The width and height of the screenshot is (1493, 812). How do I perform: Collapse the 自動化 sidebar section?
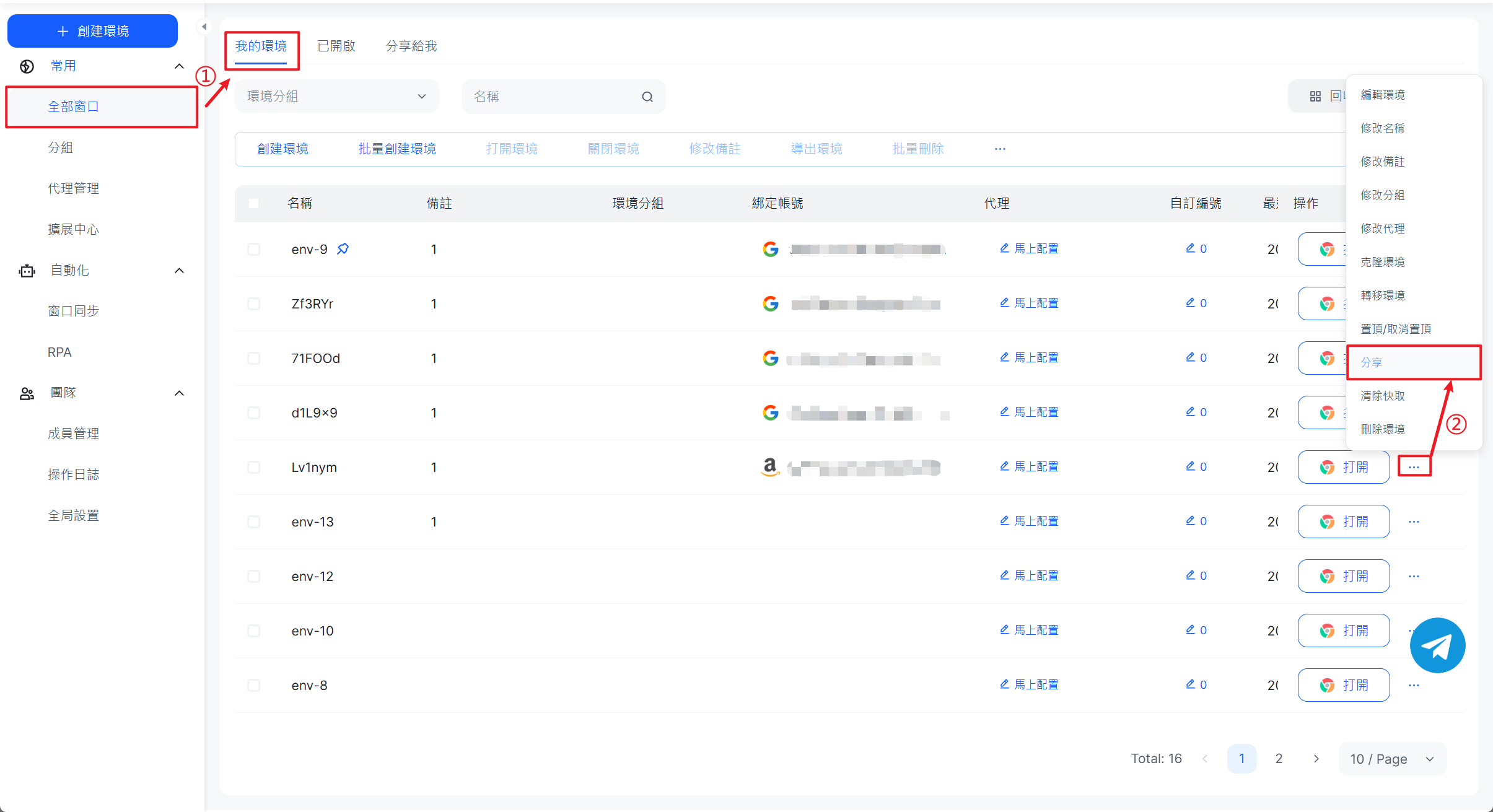(179, 270)
